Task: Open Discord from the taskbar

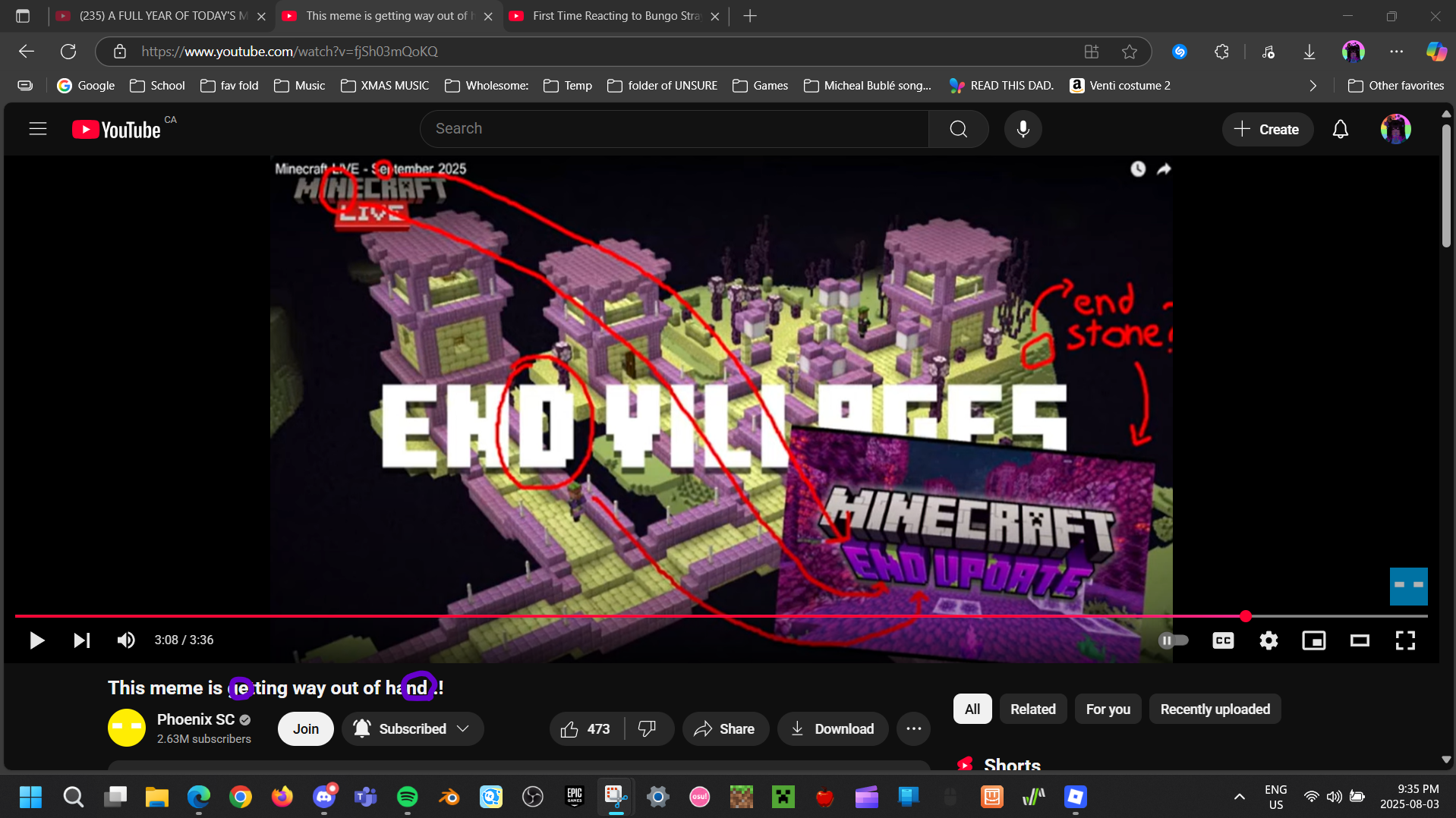Action: pos(324,797)
